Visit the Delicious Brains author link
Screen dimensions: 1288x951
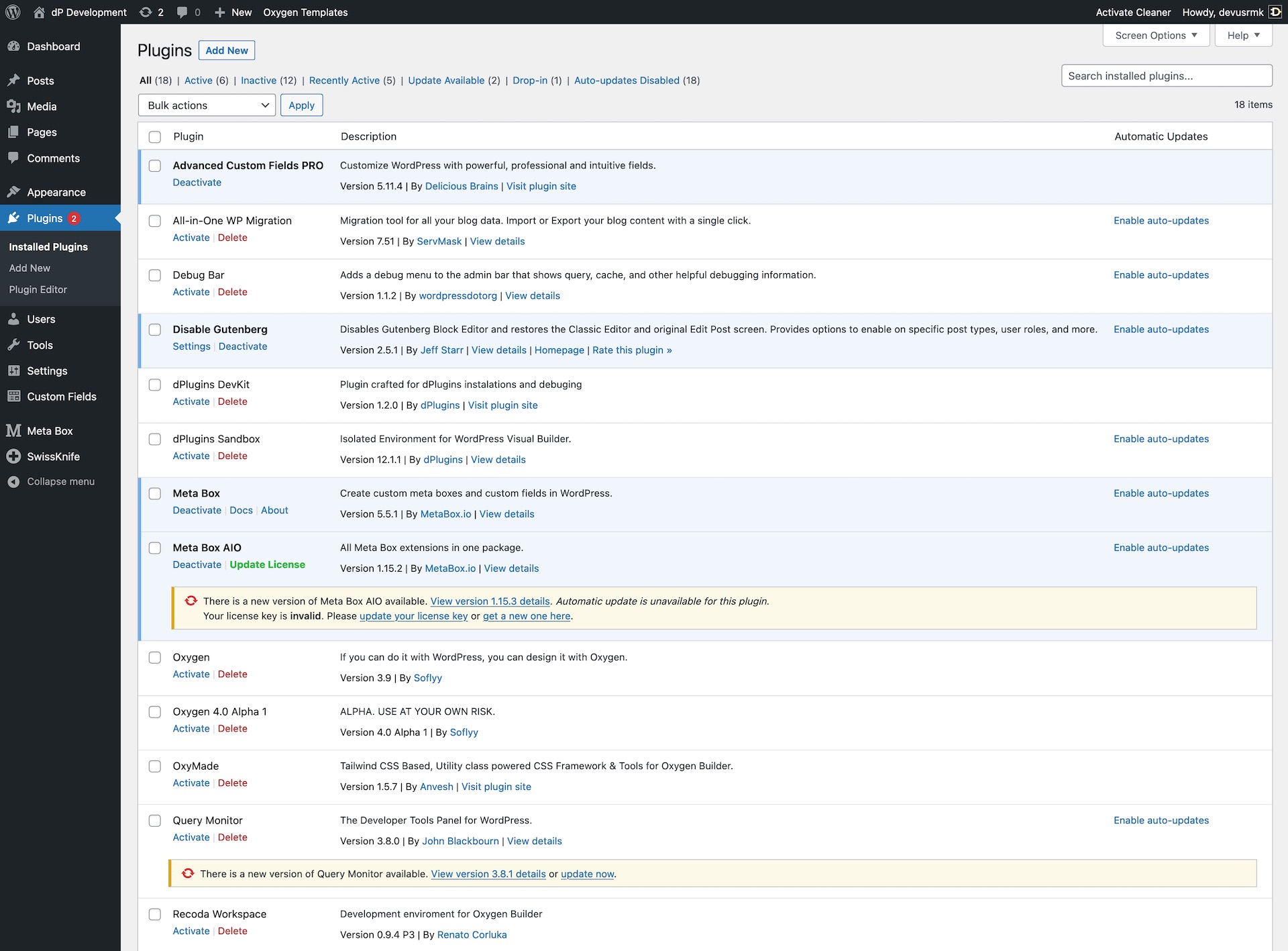pos(462,186)
